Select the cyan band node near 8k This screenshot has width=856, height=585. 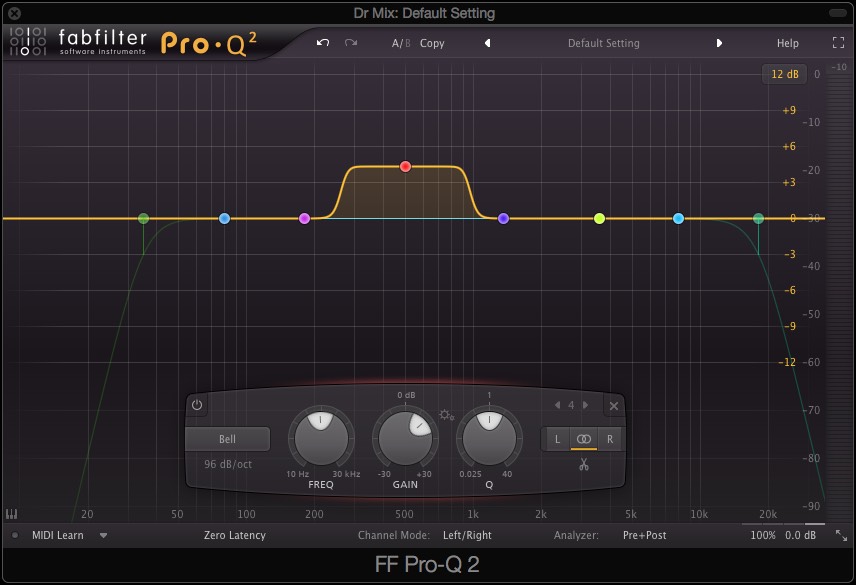point(679,219)
